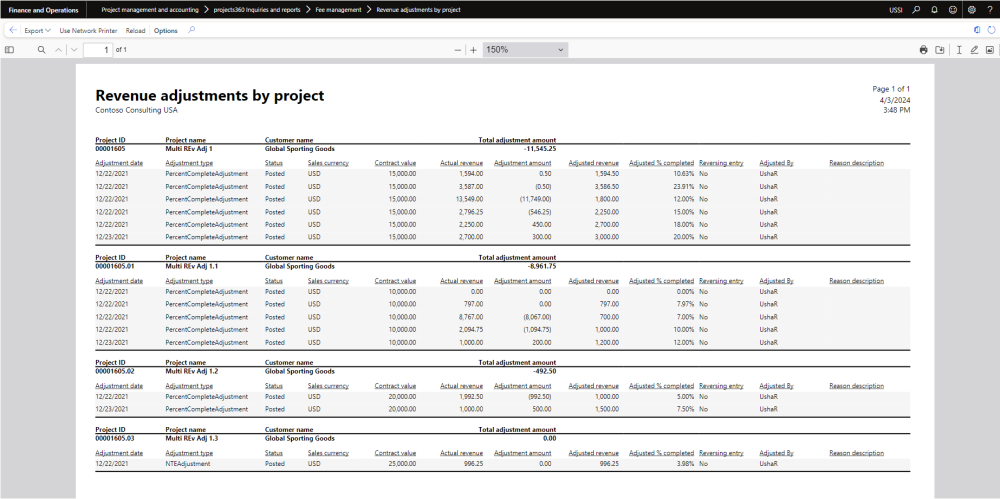1000x499 pixels.
Task: Click project name Multi REv Adj 1.2
Action: pyautogui.click(x=192, y=371)
